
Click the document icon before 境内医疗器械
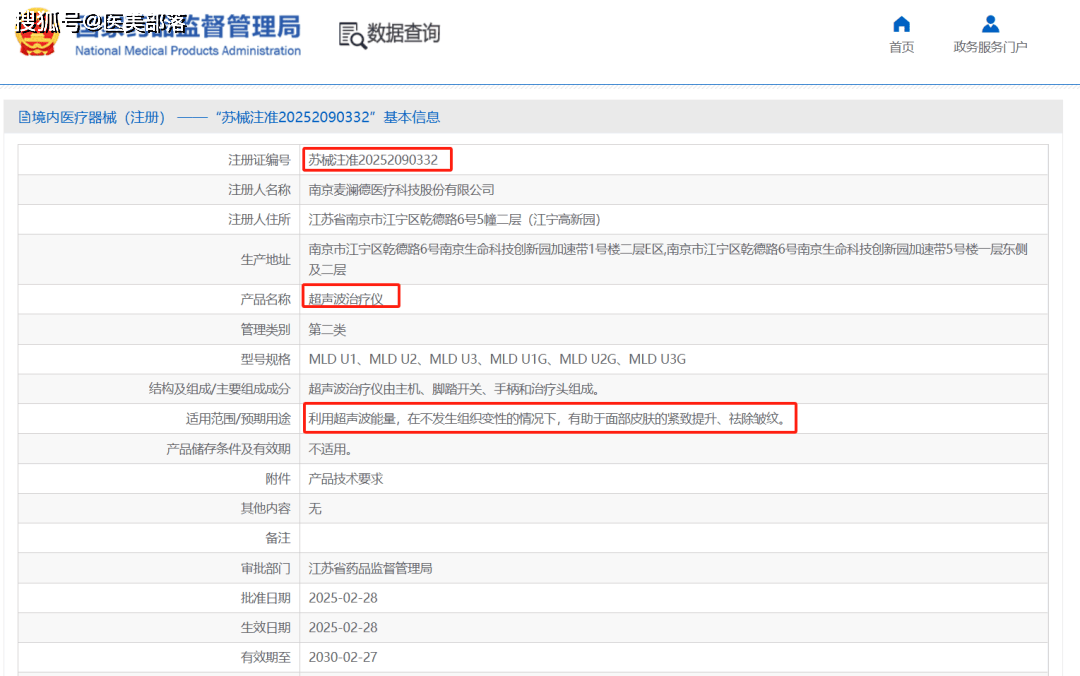pos(25,118)
